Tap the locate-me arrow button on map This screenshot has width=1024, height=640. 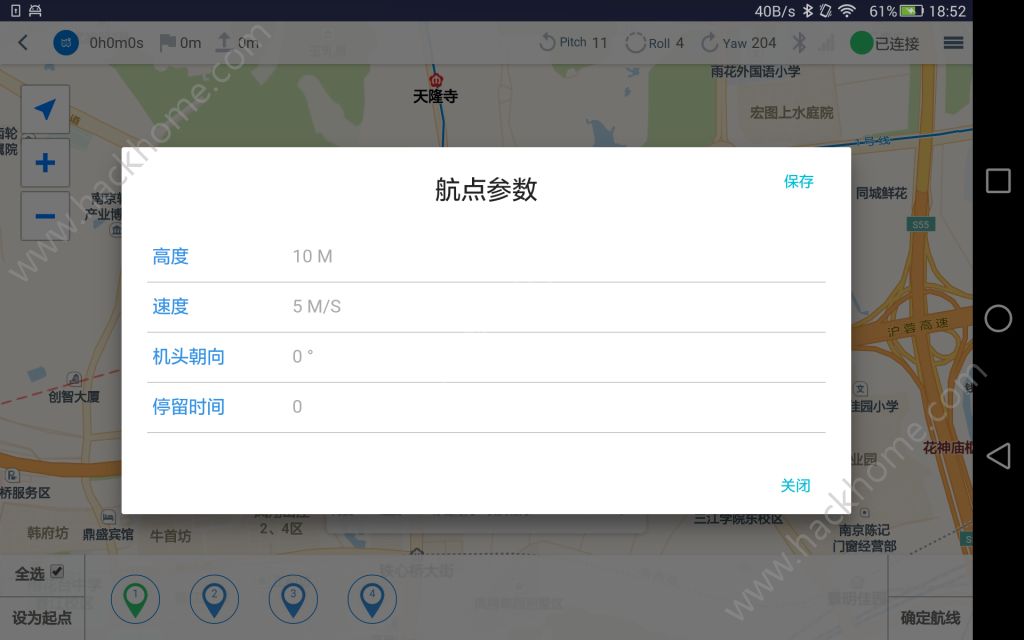45,110
